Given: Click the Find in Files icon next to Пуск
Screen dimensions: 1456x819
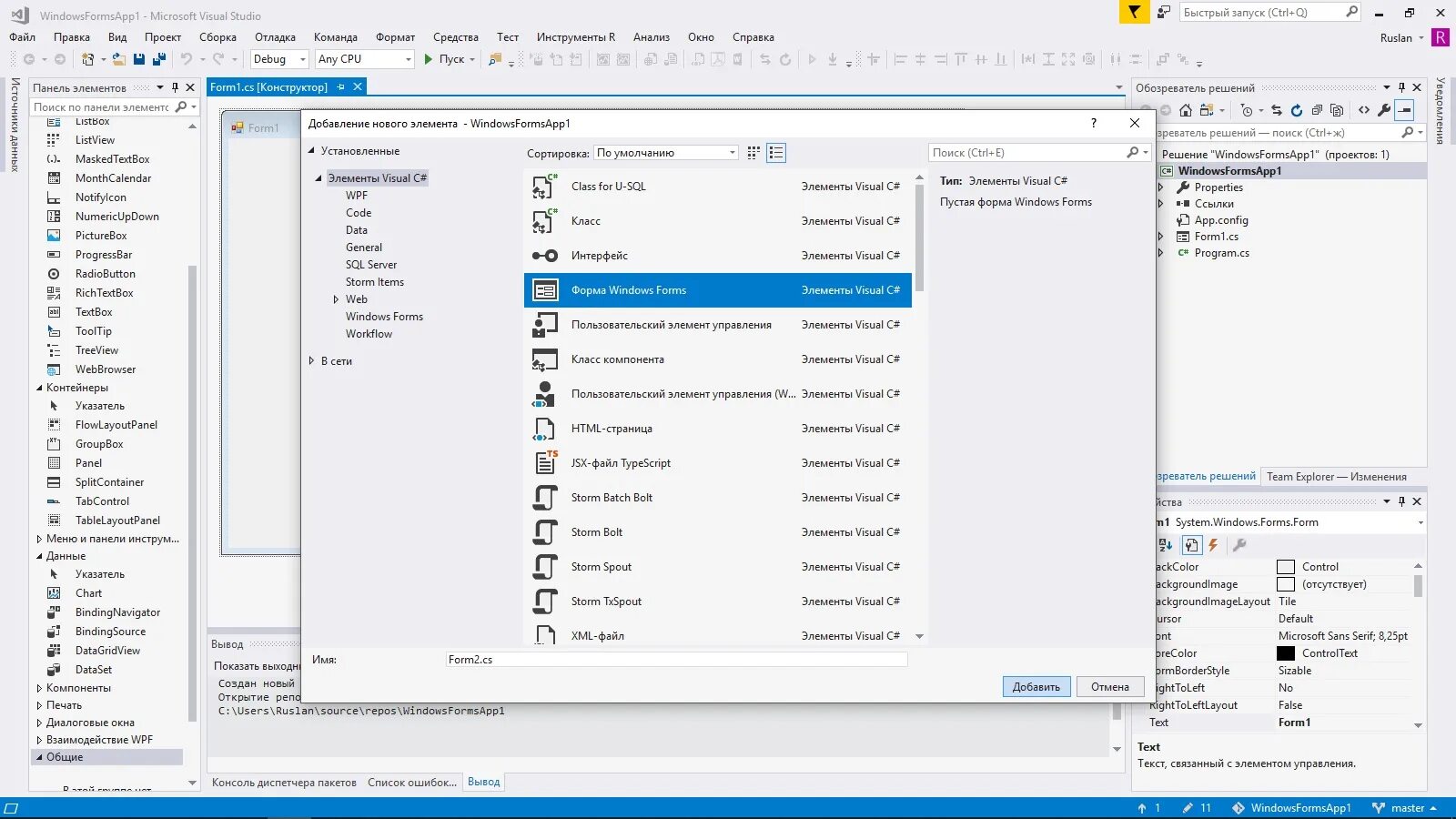Looking at the screenshot, I should (494, 59).
